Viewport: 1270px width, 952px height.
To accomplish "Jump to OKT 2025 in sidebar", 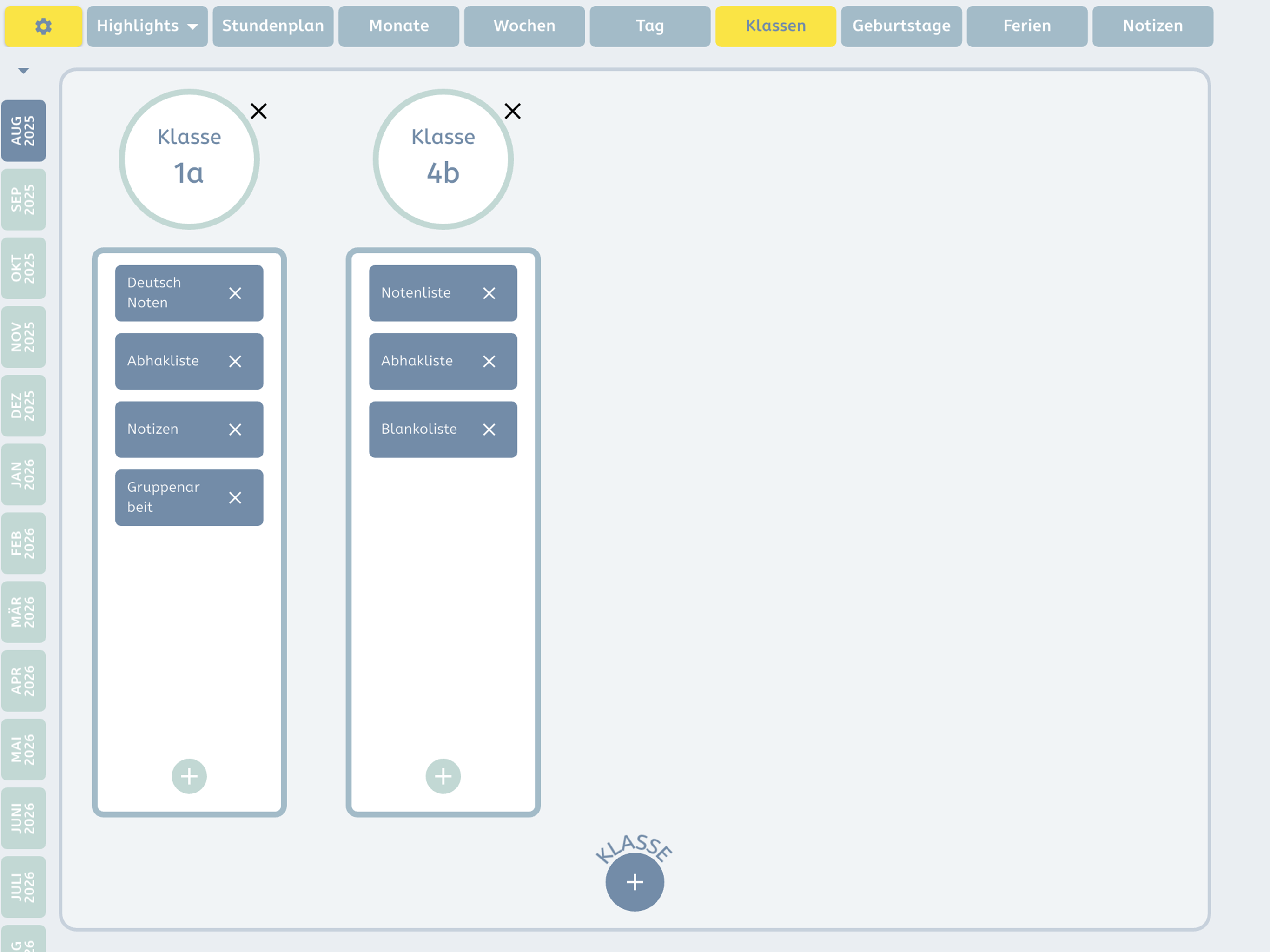I will coord(24,268).
